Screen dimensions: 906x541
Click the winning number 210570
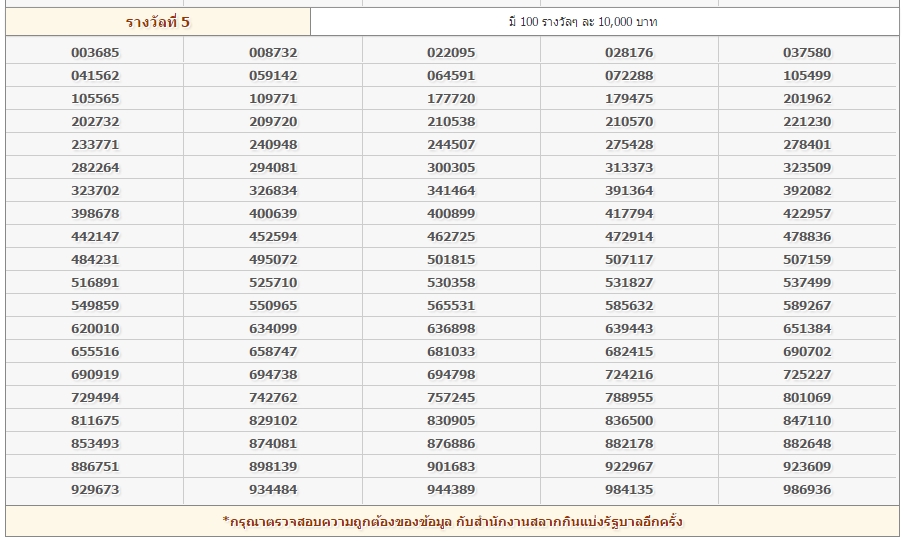(x=629, y=122)
